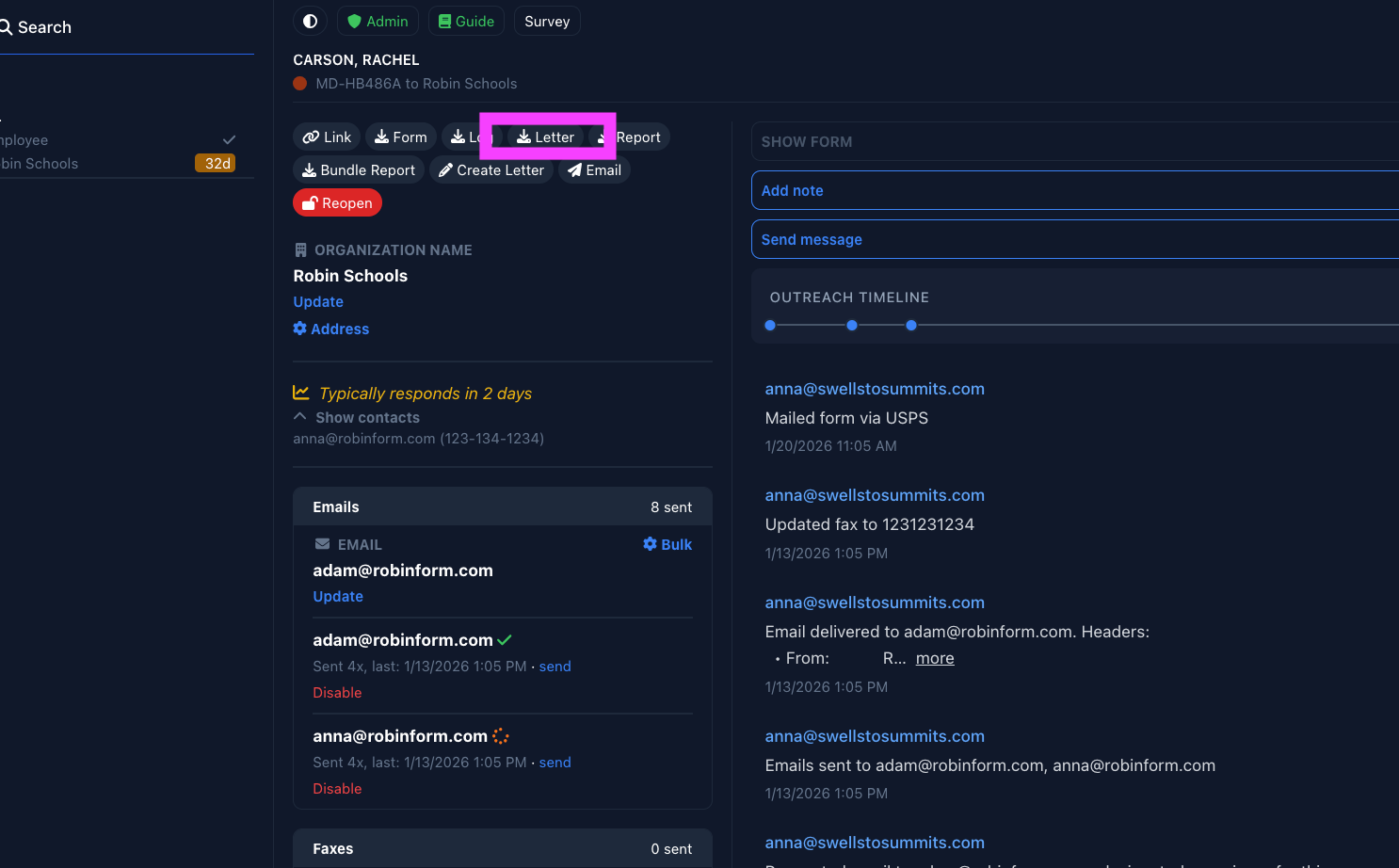
Task: Disable the adam@robinform.com email
Action: click(337, 692)
